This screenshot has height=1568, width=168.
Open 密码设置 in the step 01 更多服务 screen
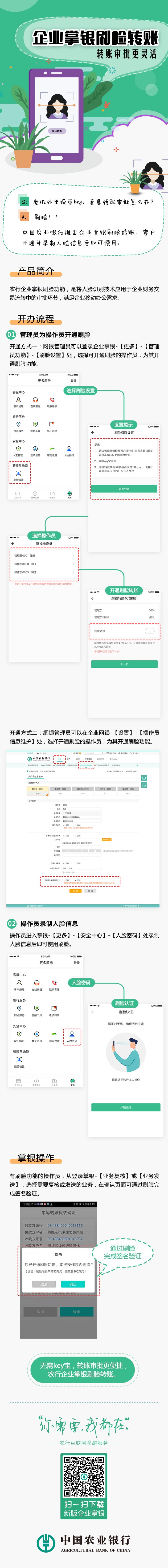pyautogui.click(x=52, y=451)
